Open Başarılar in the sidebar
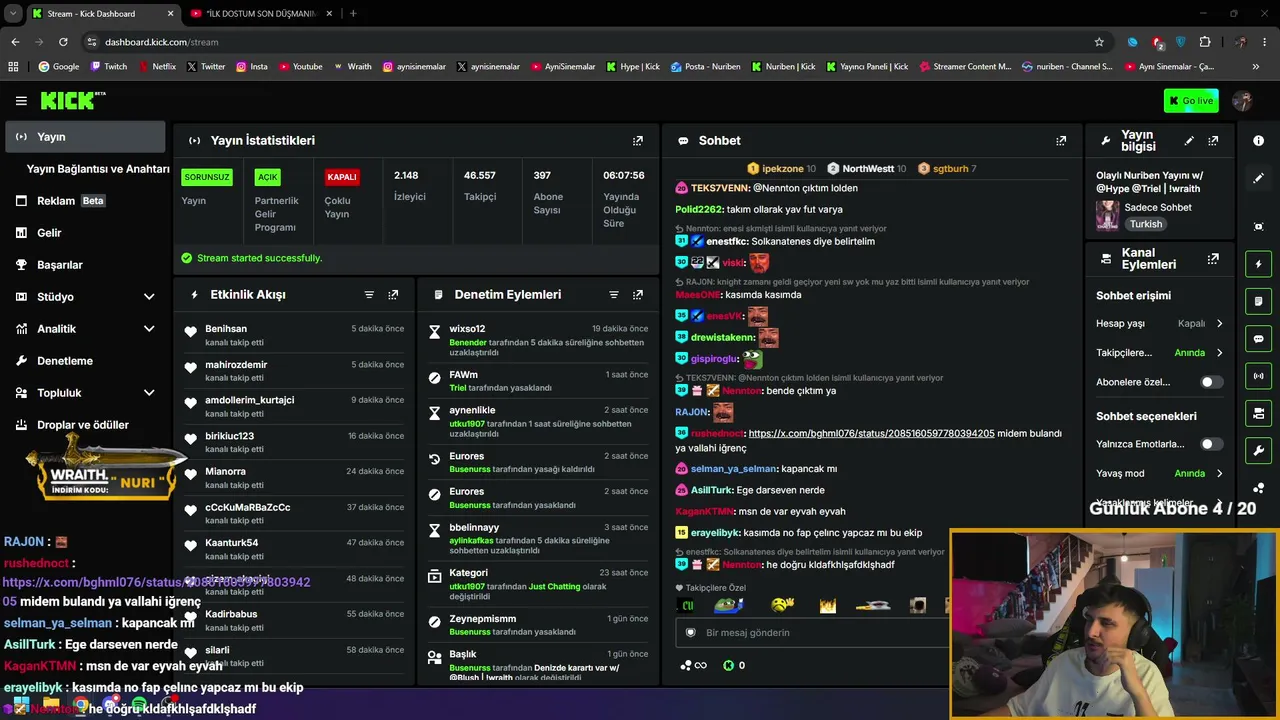Image resolution: width=1280 pixels, height=720 pixels. tap(86, 265)
